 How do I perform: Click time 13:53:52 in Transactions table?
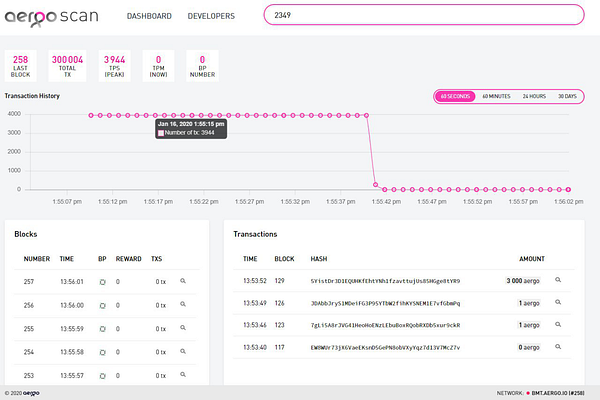click(255, 281)
